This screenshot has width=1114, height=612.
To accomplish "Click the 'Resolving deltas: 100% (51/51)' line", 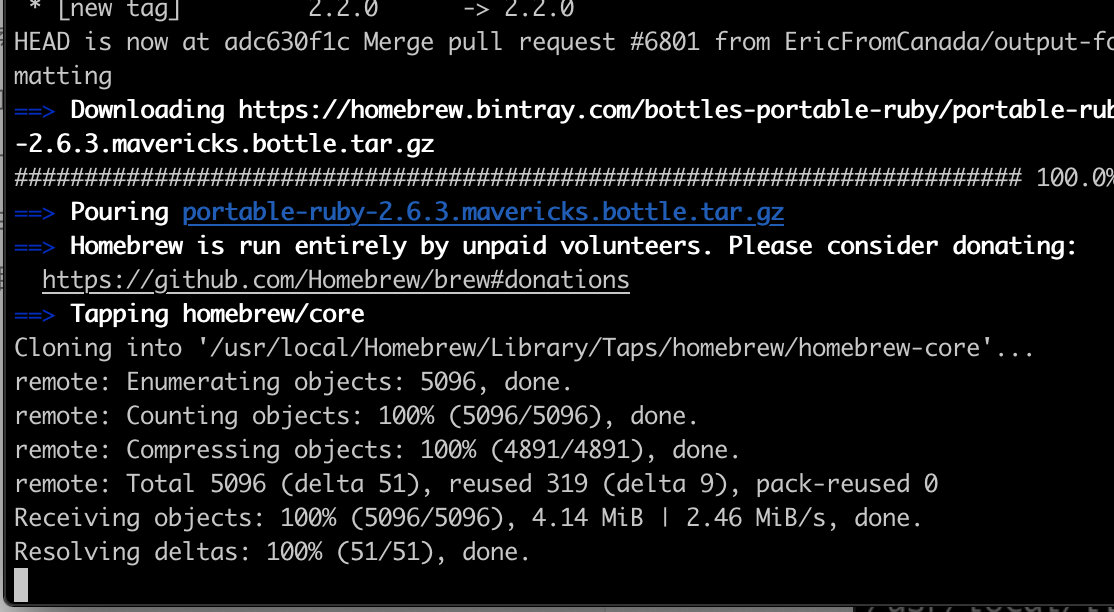I will [272, 552].
